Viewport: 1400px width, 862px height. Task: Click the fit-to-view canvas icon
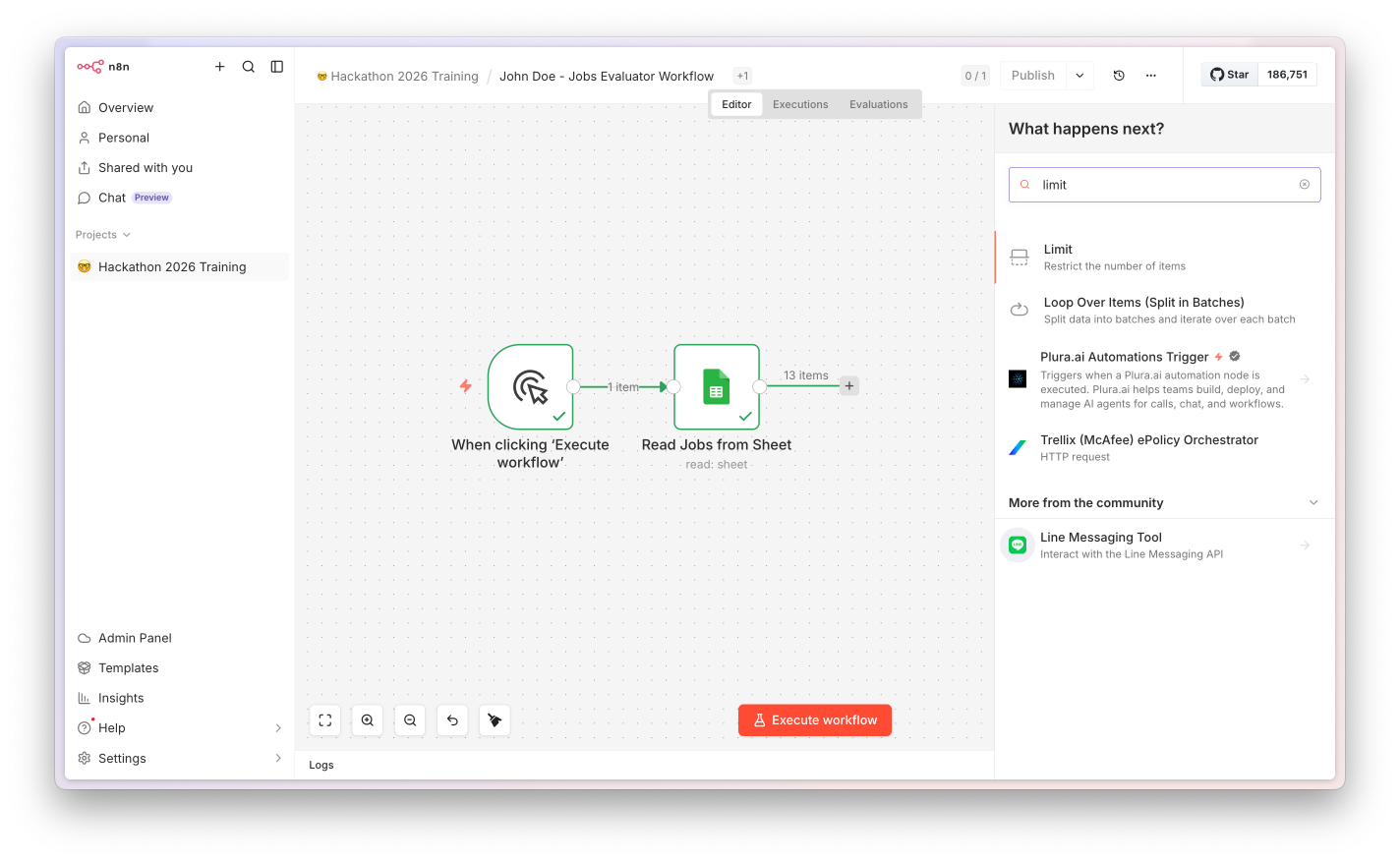pyautogui.click(x=325, y=720)
